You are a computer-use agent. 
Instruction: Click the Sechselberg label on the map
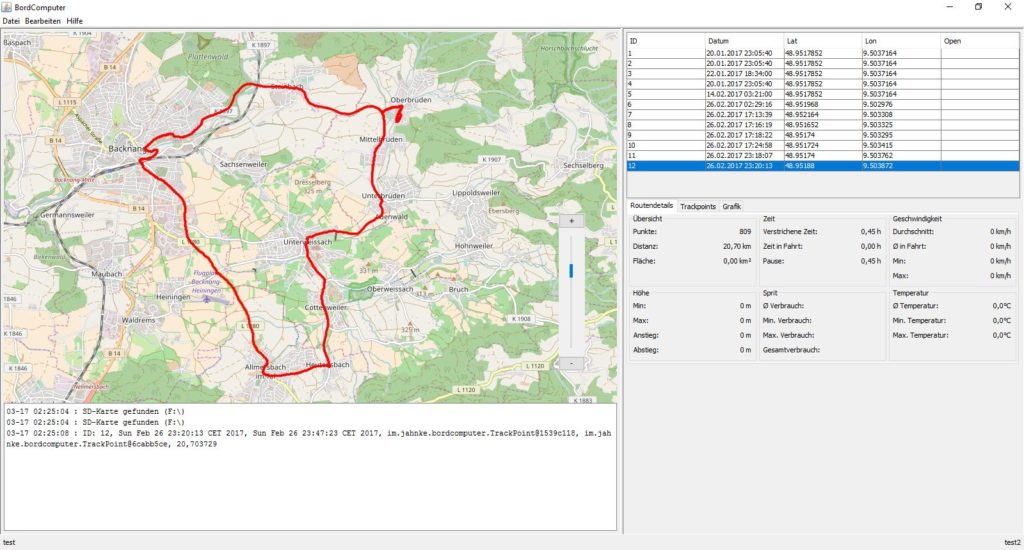click(x=583, y=165)
